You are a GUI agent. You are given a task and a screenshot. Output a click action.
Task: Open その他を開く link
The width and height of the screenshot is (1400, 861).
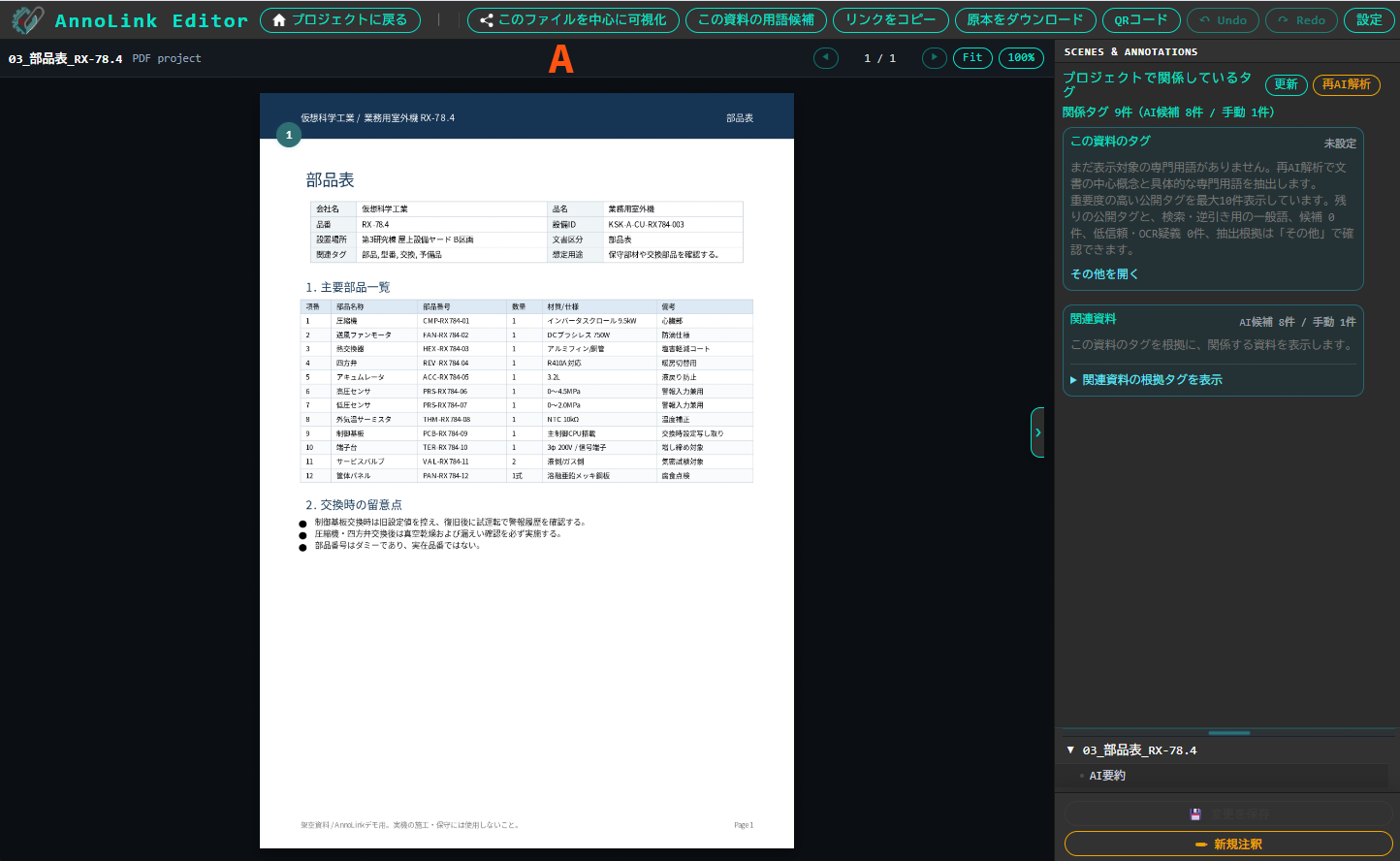tap(1104, 274)
